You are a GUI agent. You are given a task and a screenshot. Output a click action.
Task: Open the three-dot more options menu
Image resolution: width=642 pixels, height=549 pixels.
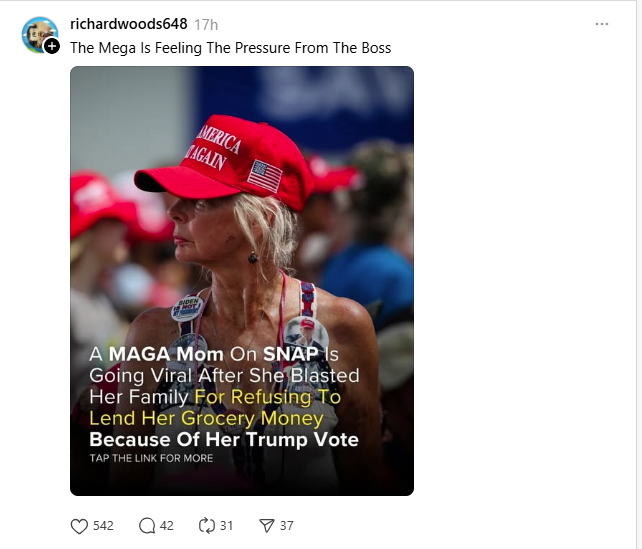601,24
